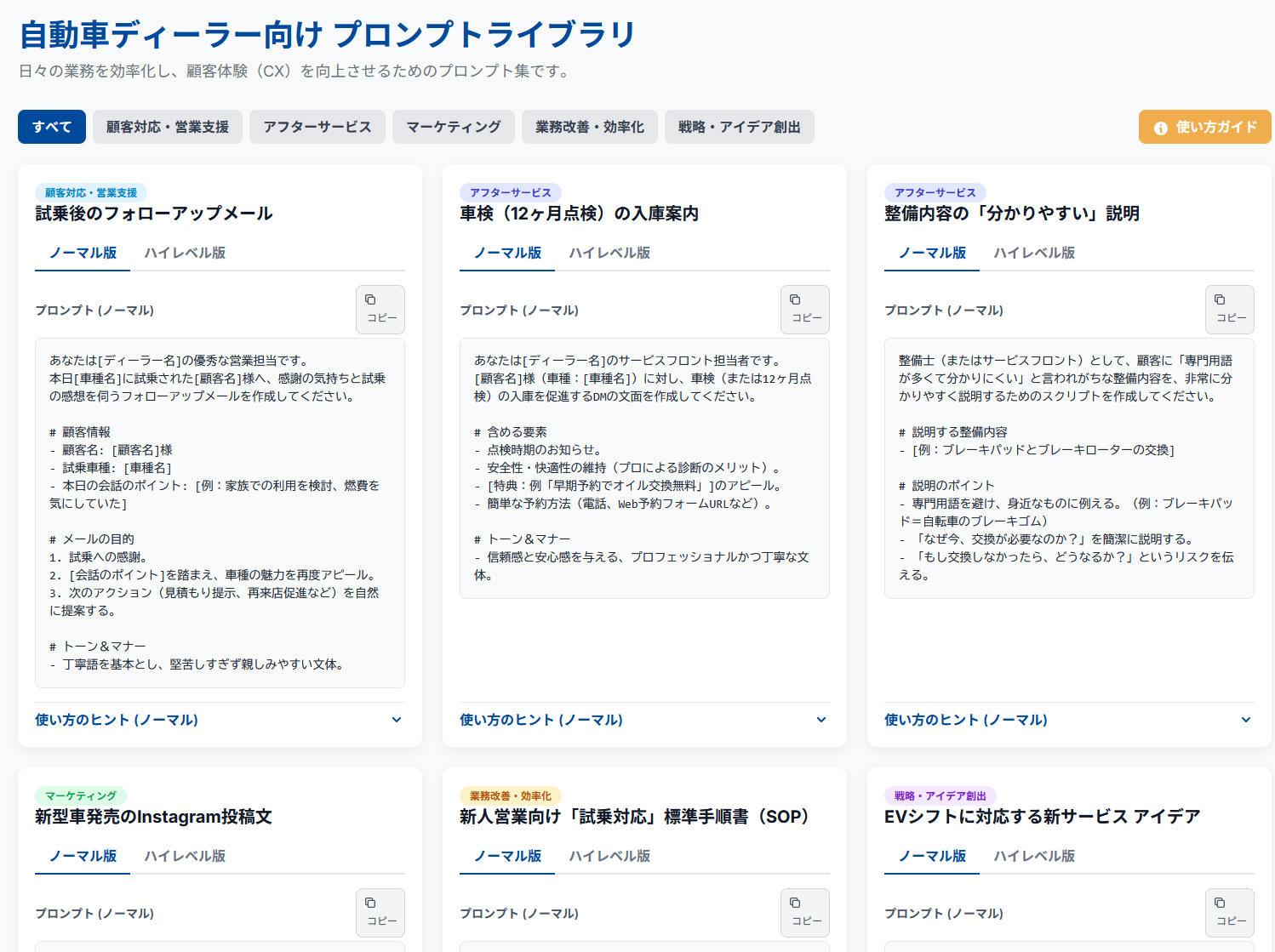Copy the 新型車発売のInstagram投稿文 prompt

[380, 912]
